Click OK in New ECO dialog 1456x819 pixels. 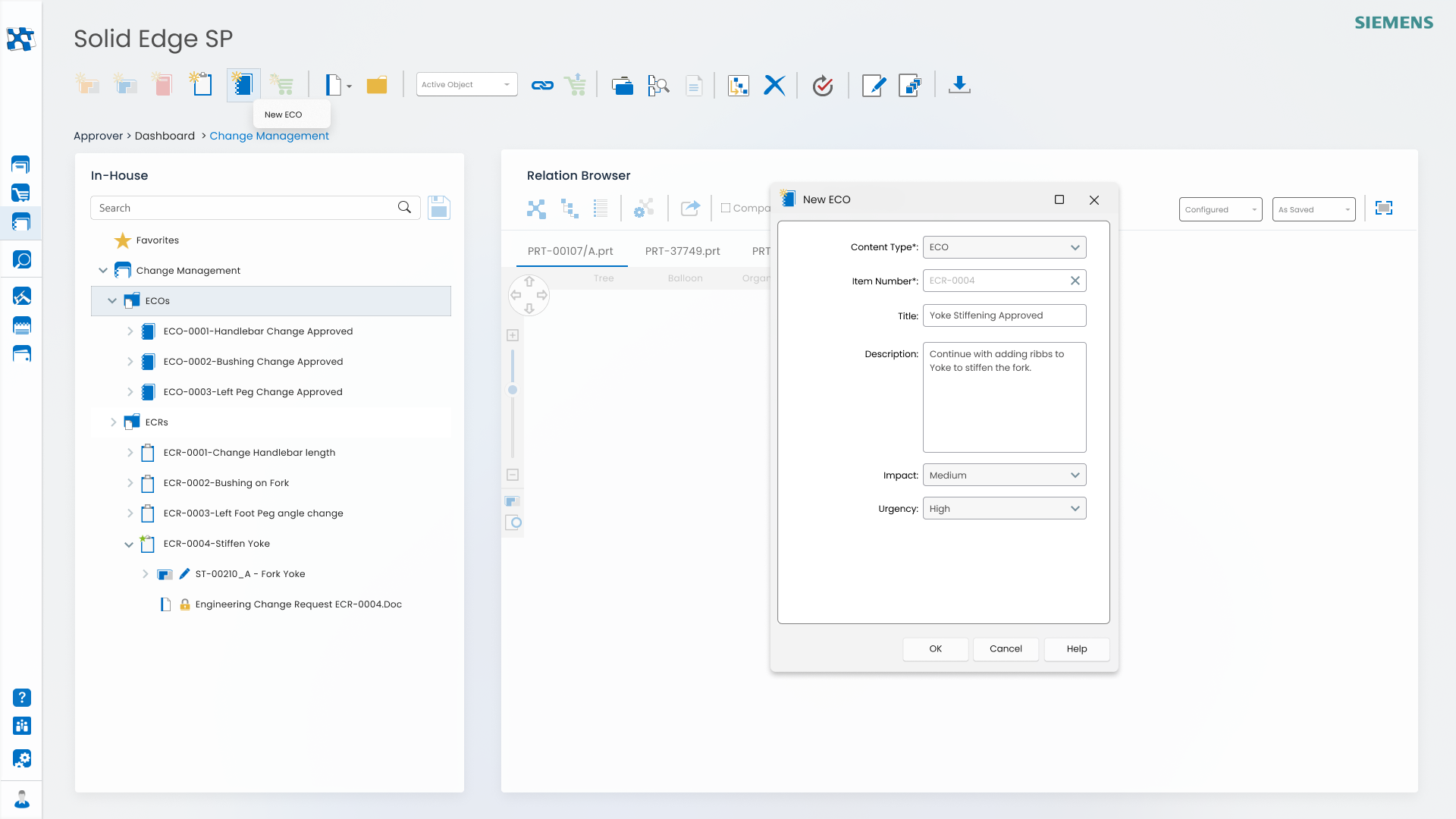click(x=935, y=649)
